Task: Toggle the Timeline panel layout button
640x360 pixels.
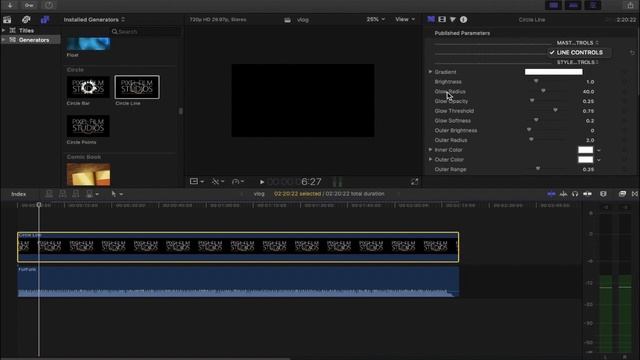Action: [573, 5]
